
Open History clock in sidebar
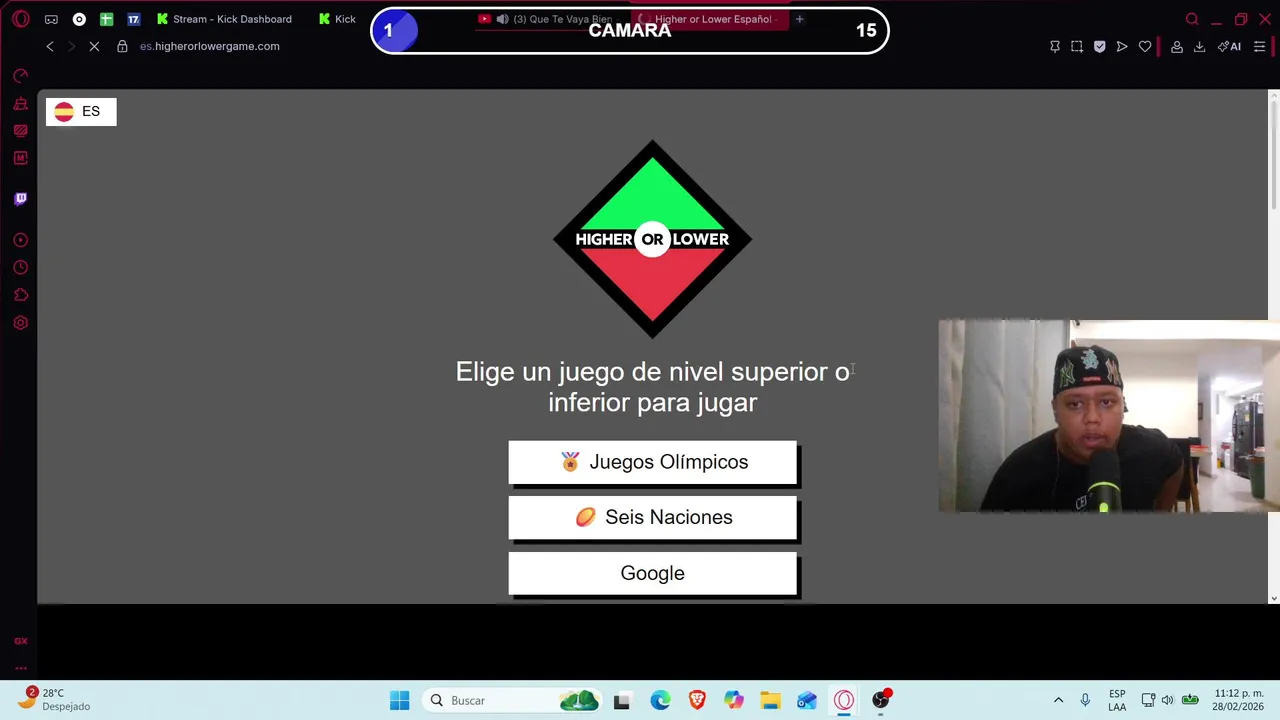[20, 267]
